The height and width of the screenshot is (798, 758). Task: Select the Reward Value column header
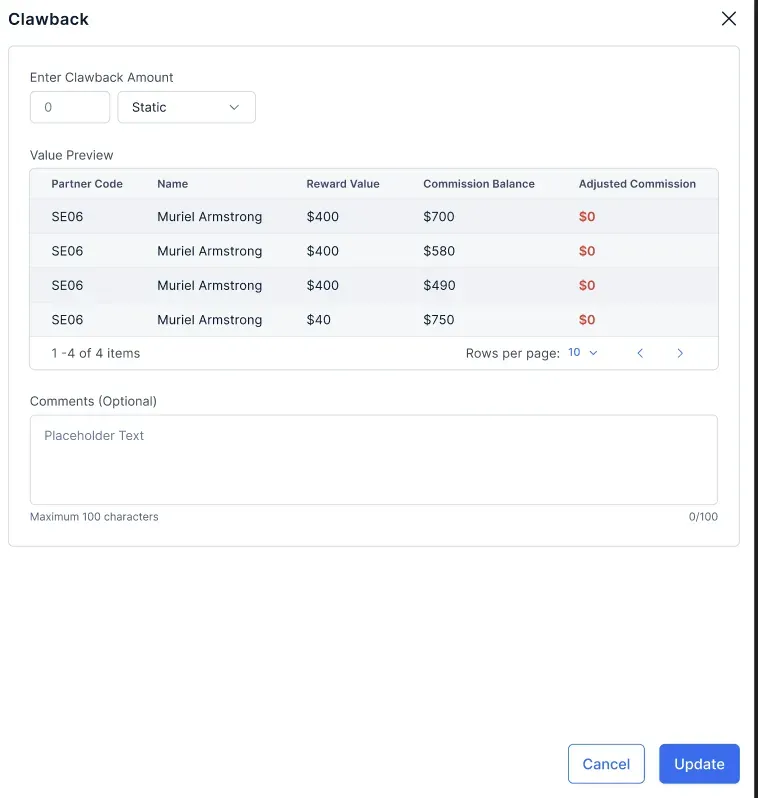click(x=343, y=184)
